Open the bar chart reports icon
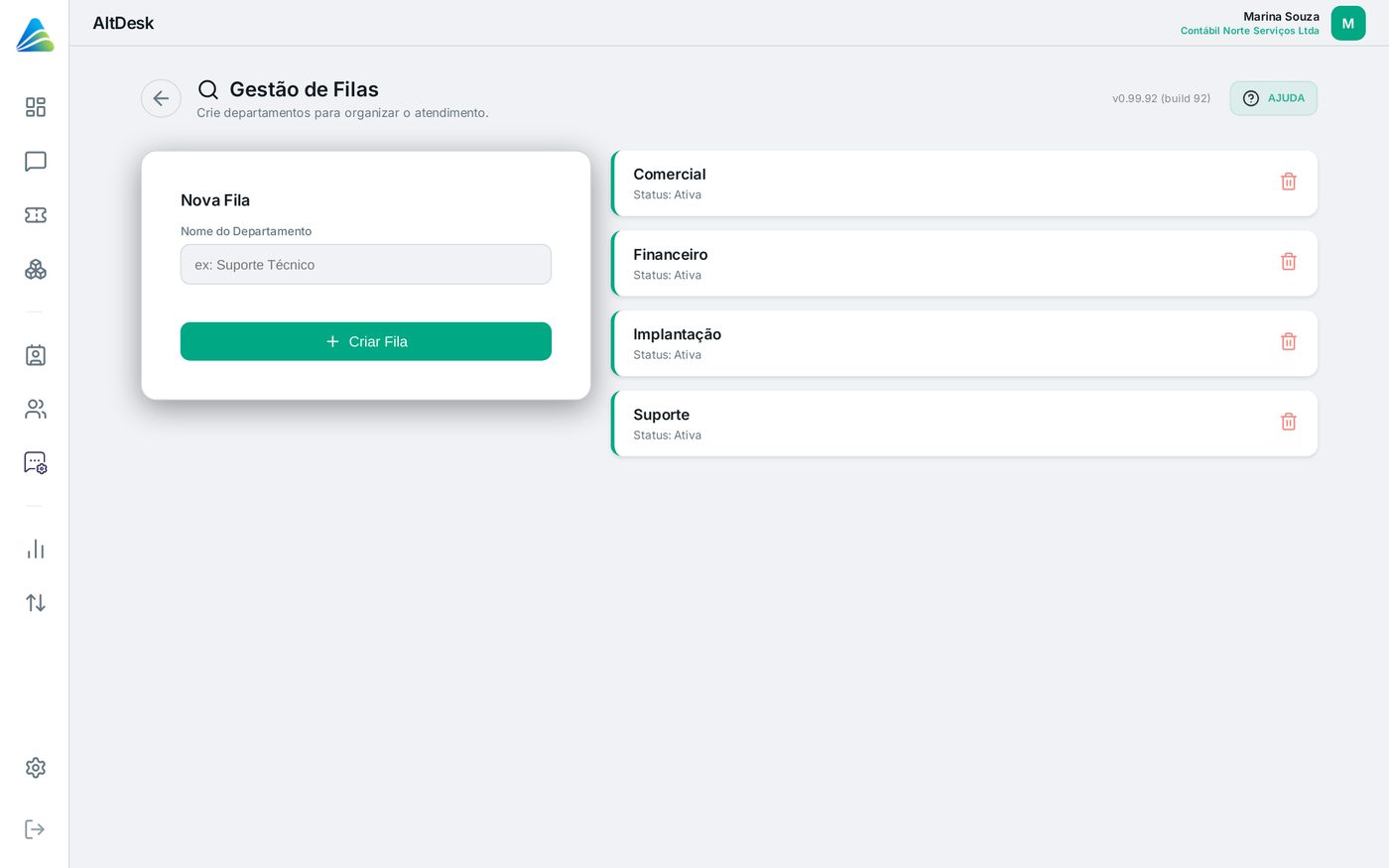This screenshot has height=868, width=1389. click(x=36, y=549)
